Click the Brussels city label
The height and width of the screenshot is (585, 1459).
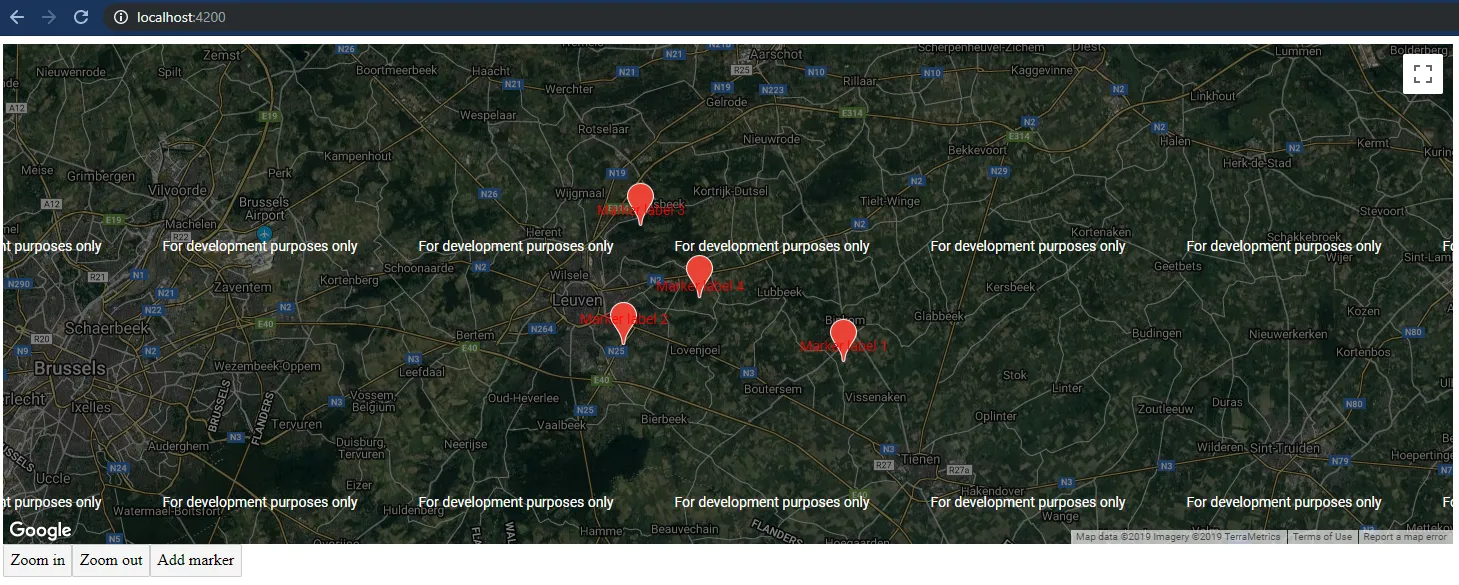[x=69, y=368]
